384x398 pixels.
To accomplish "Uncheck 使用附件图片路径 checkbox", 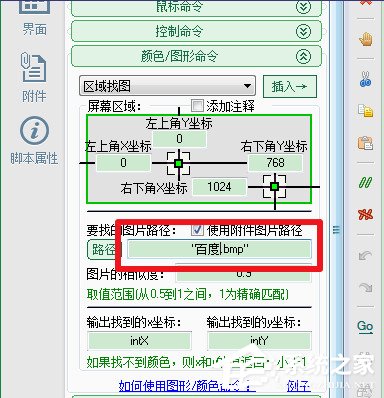I will pyautogui.click(x=197, y=229).
